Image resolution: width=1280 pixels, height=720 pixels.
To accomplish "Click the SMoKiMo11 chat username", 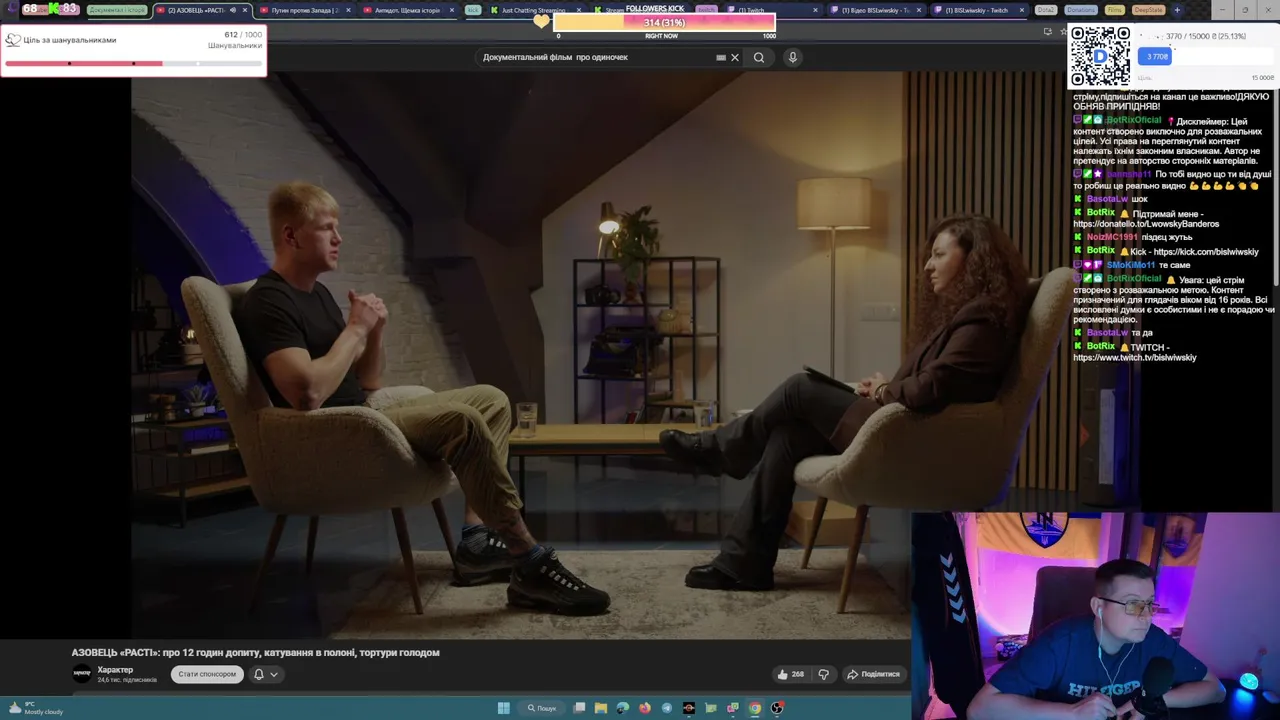I will (1131, 265).
